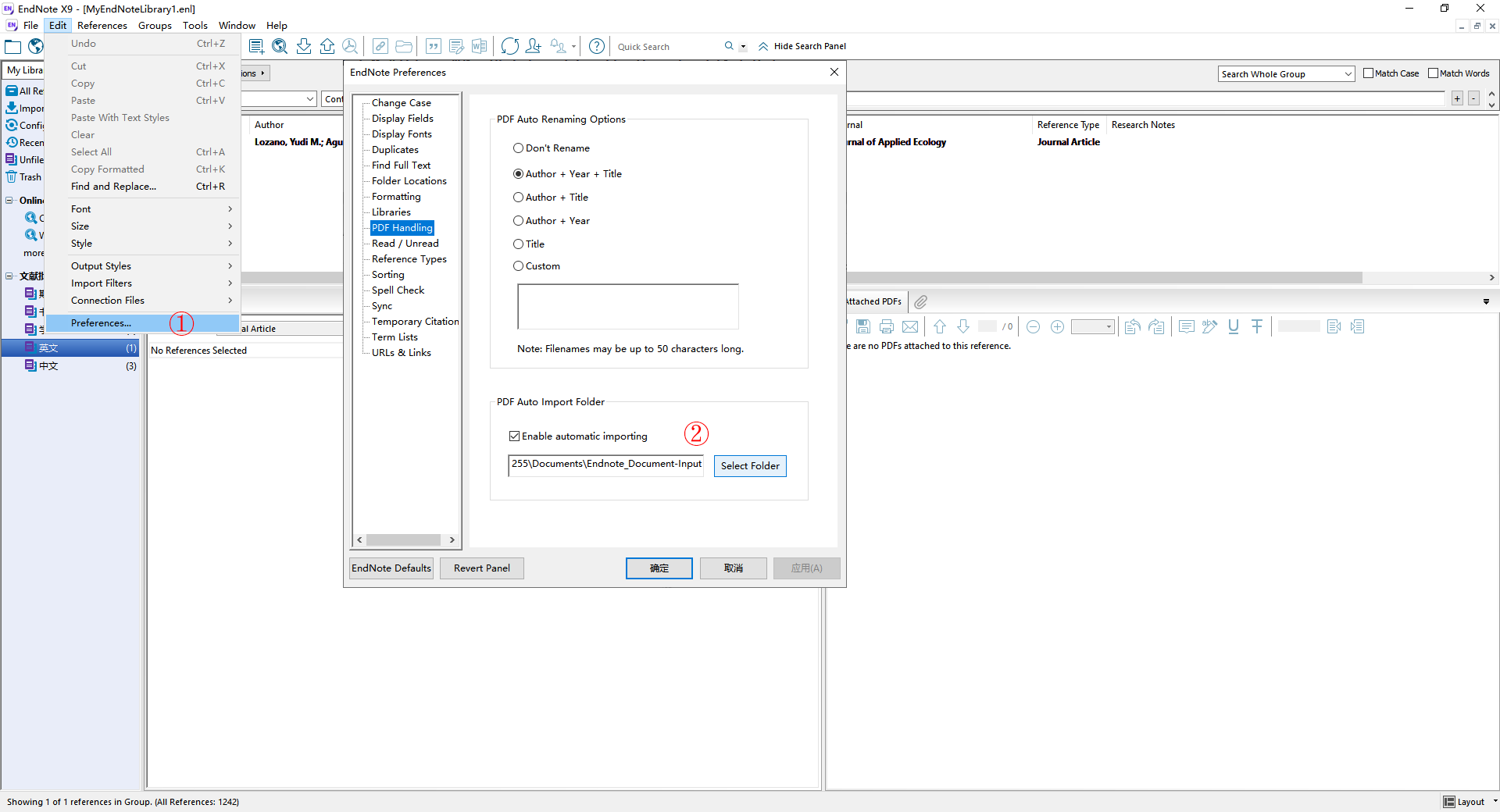Image resolution: width=1500 pixels, height=812 pixels.
Task: Select the Author + Year radio option
Action: 518,221
